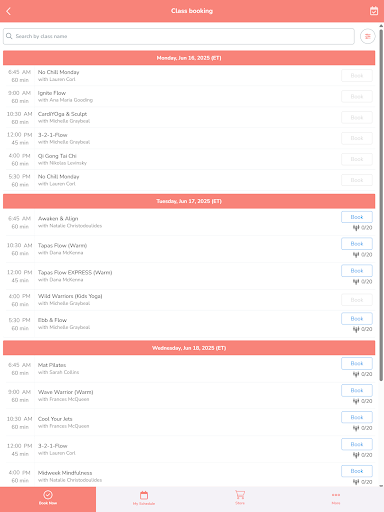
Task: Book the Wave Warrior (Warm) class
Action: coord(357,390)
